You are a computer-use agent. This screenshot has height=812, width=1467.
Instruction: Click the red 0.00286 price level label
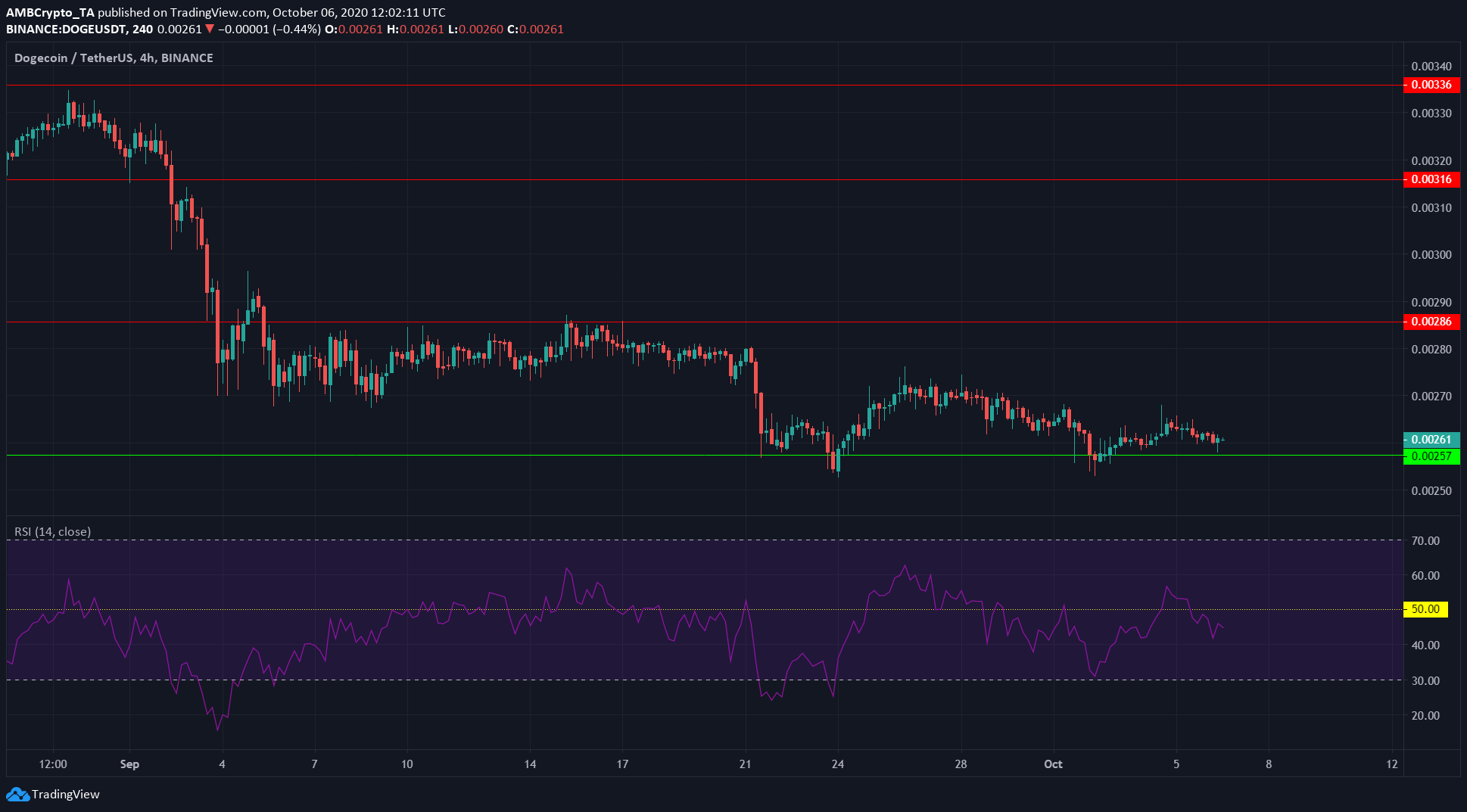pos(1431,322)
